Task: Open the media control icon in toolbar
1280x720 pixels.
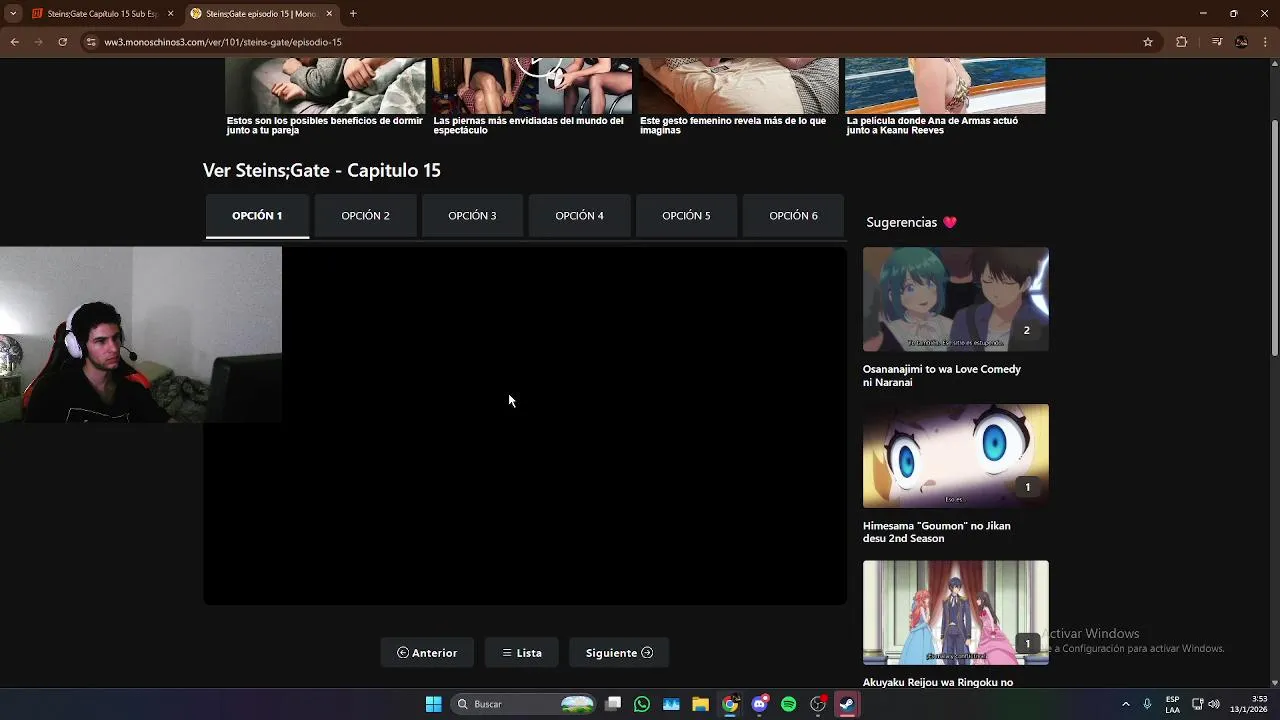Action: [x=1216, y=42]
